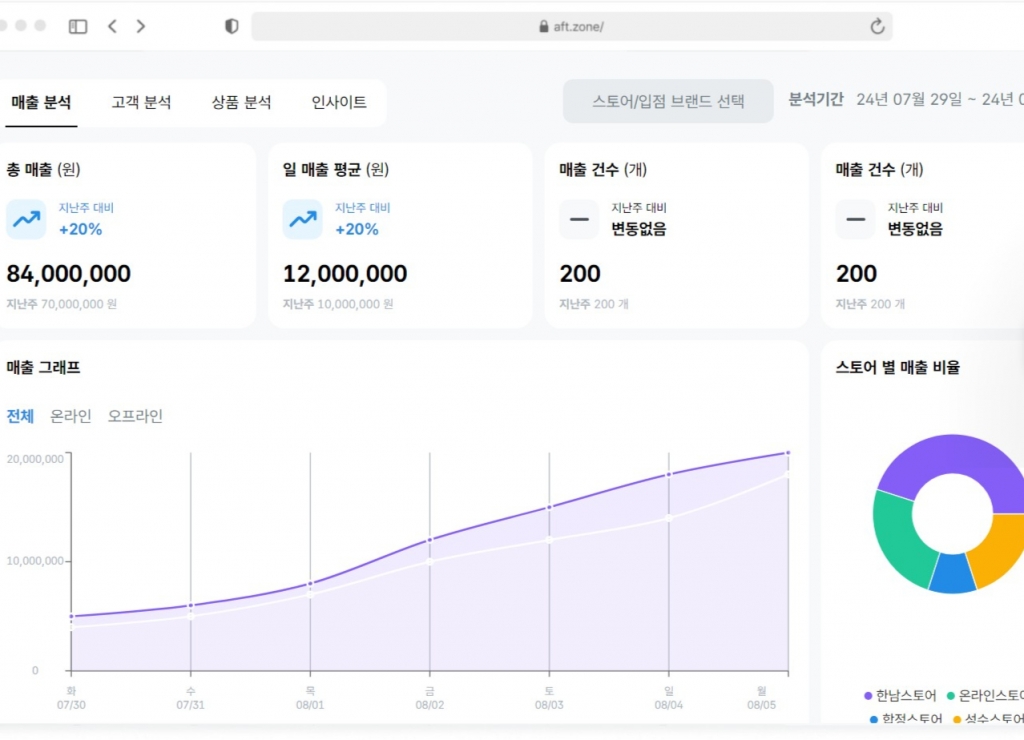Screen dimensions: 1024x740
Task: Click the upward trend icon in 총 매출 card
Action: tap(25, 219)
